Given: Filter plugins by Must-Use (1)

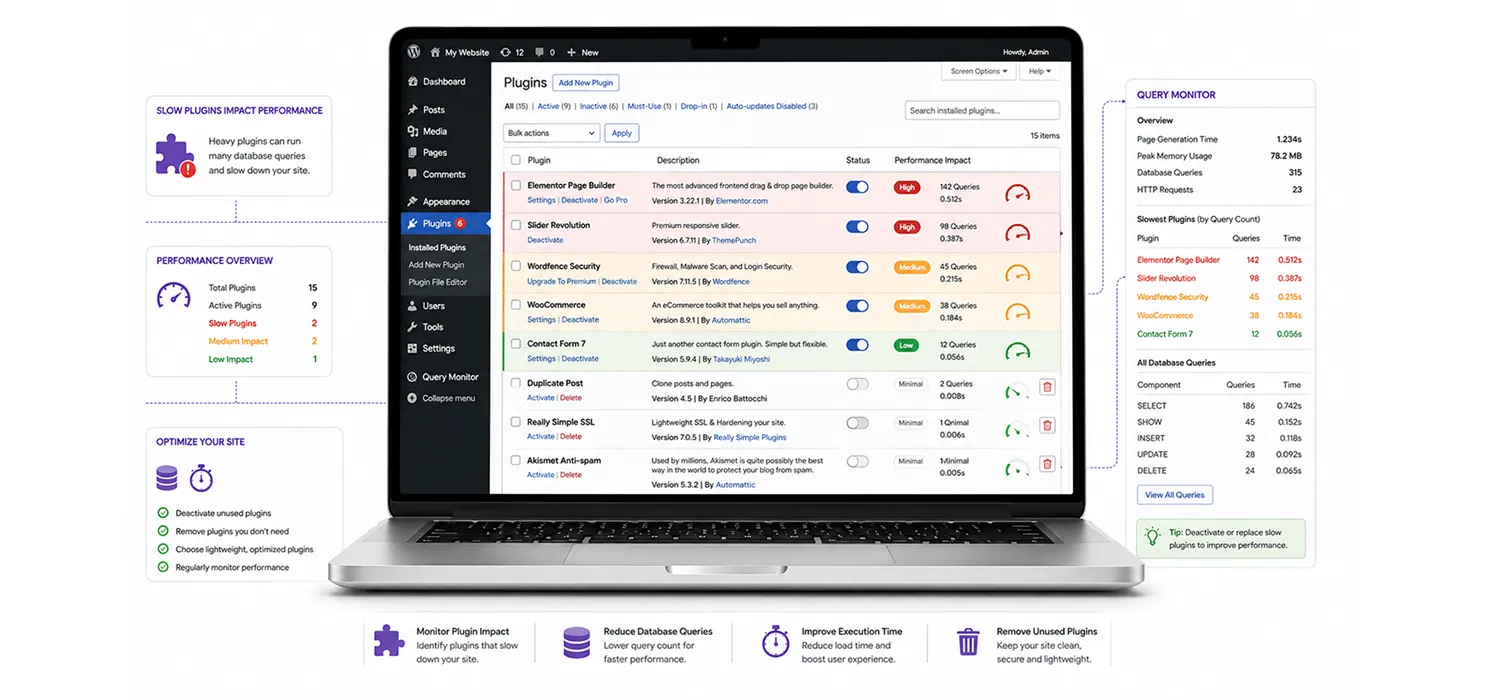Looking at the screenshot, I should click(649, 106).
